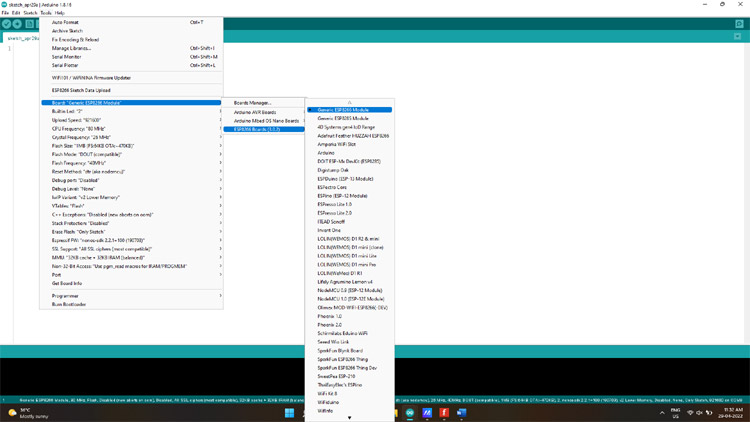This screenshot has height=422, width=750.
Task: Click the New sketch toolbar icon
Action: (x=30, y=24)
